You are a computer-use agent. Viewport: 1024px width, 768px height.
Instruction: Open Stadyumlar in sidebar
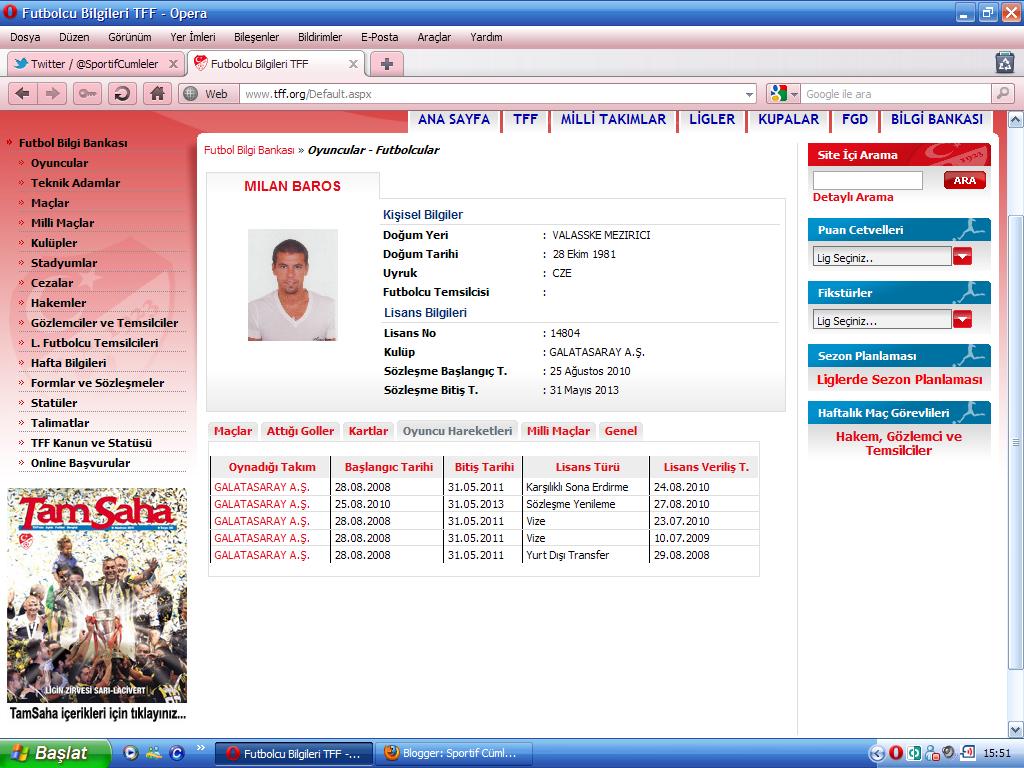[64, 263]
